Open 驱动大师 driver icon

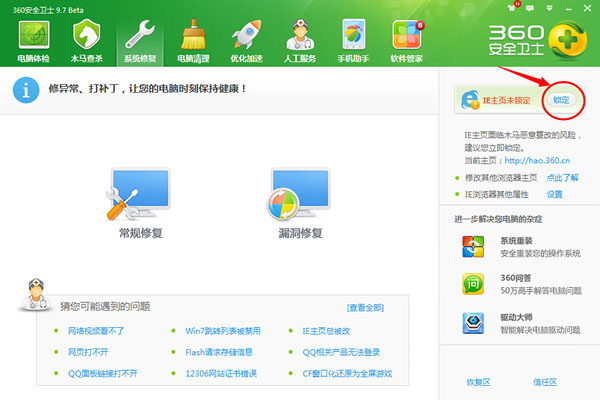(473, 323)
